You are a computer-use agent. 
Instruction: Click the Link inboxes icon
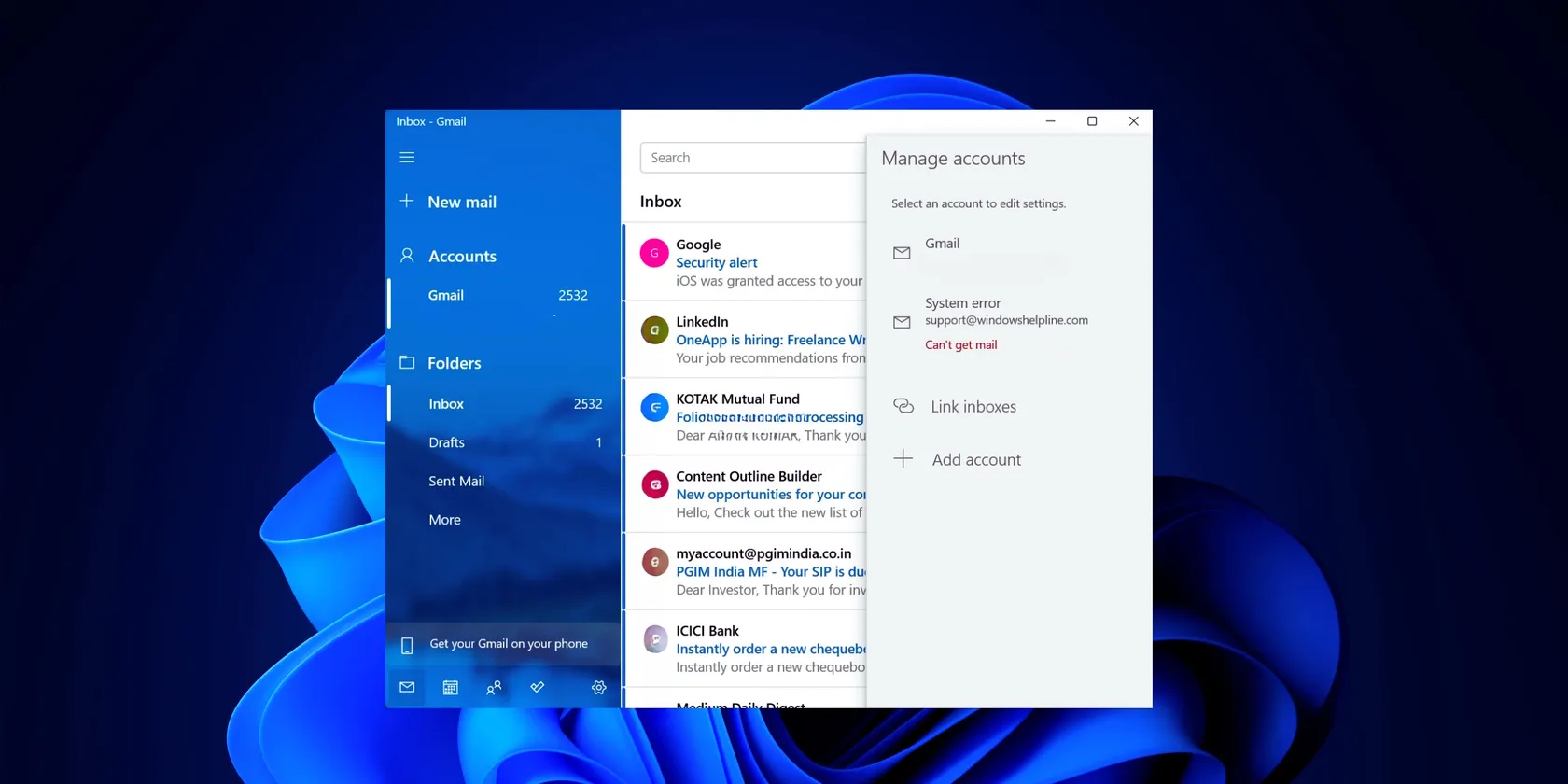coord(903,406)
